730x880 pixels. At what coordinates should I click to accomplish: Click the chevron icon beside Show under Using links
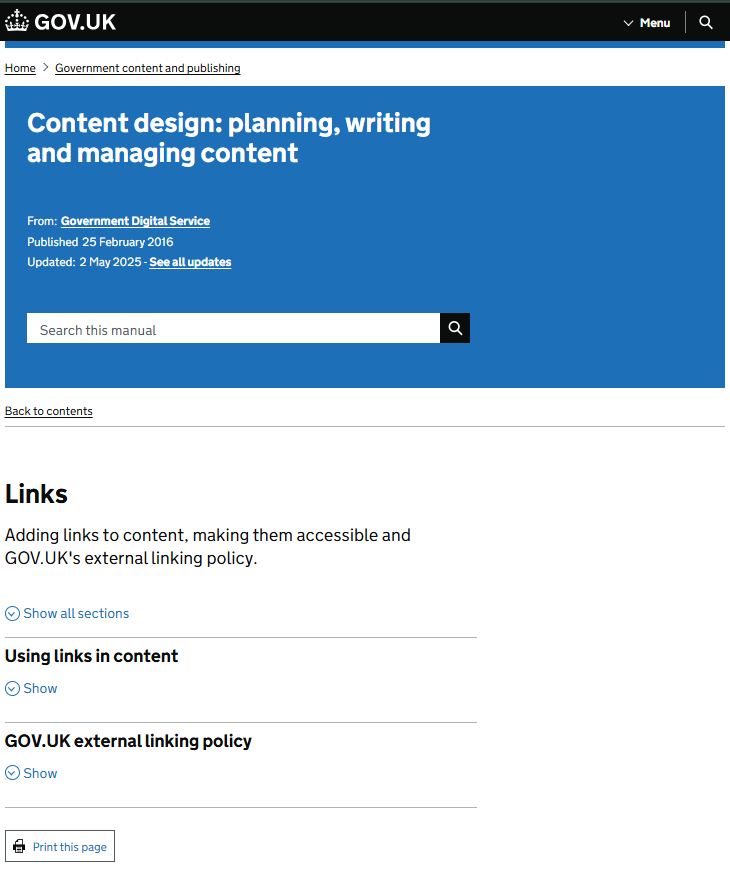(11, 688)
